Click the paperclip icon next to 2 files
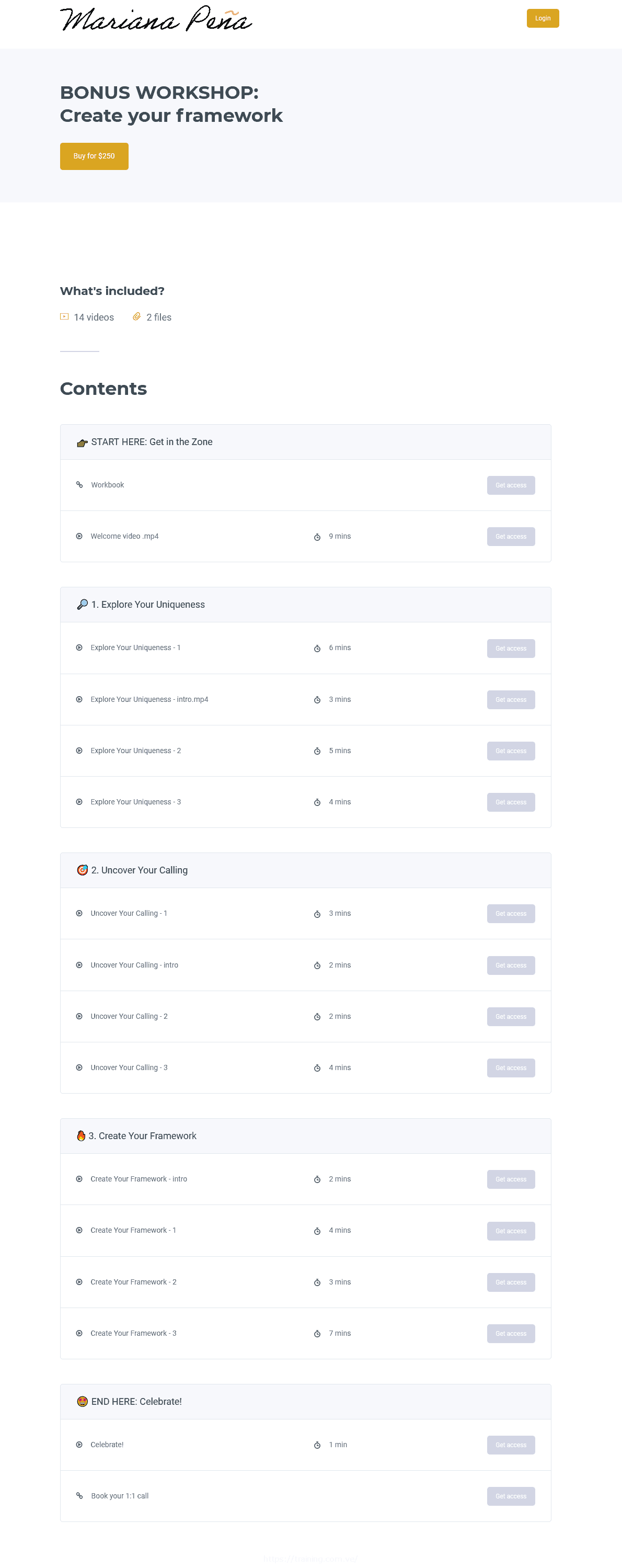This screenshot has width=622, height=1568. (136, 316)
